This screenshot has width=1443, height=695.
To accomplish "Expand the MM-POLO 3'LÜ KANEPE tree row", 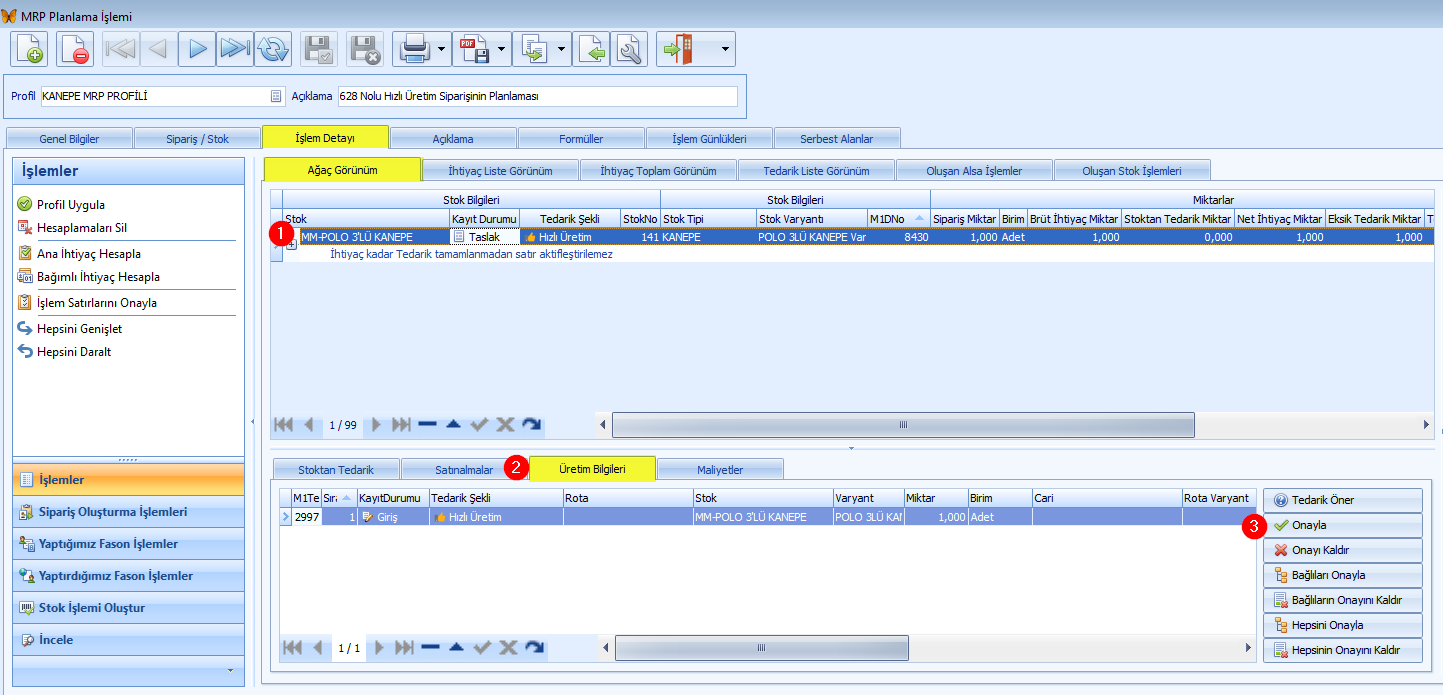I will coord(291,244).
